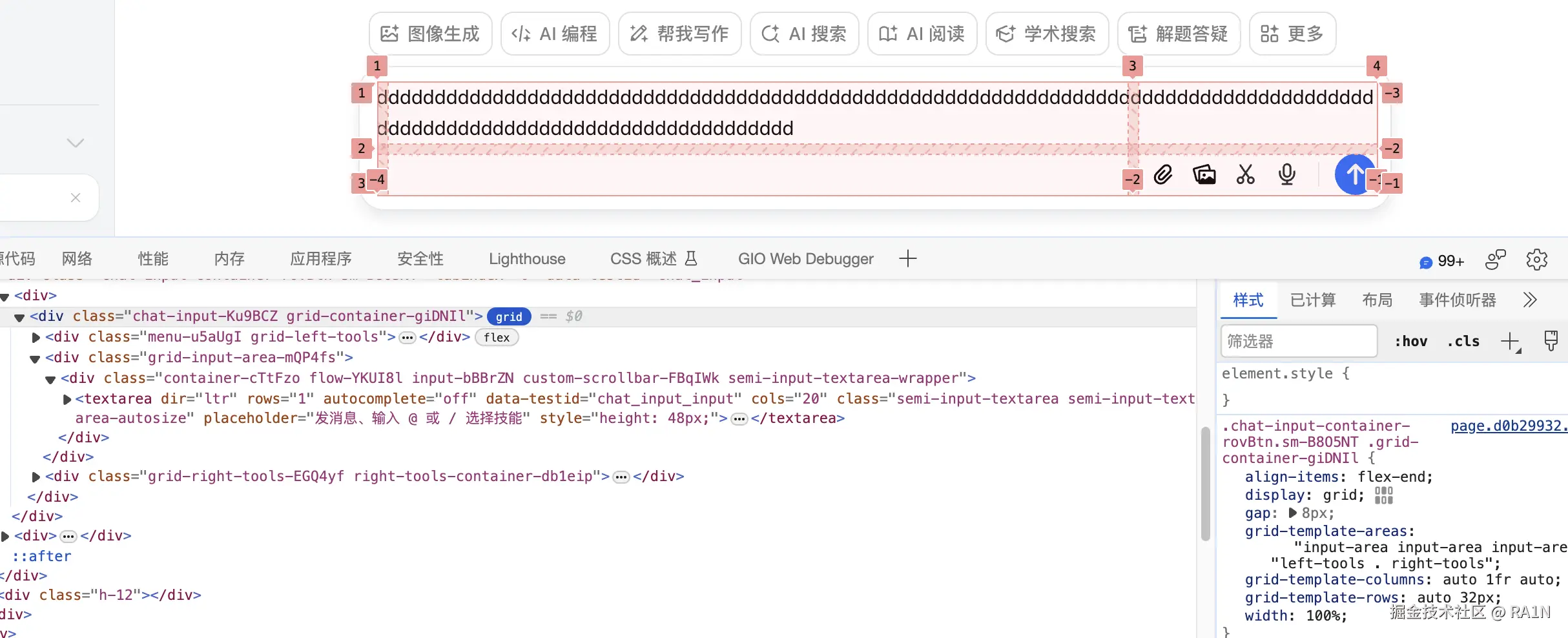This screenshot has width=1568, height=638.
Task: Open the 布局 layout pane tab
Action: (1377, 300)
